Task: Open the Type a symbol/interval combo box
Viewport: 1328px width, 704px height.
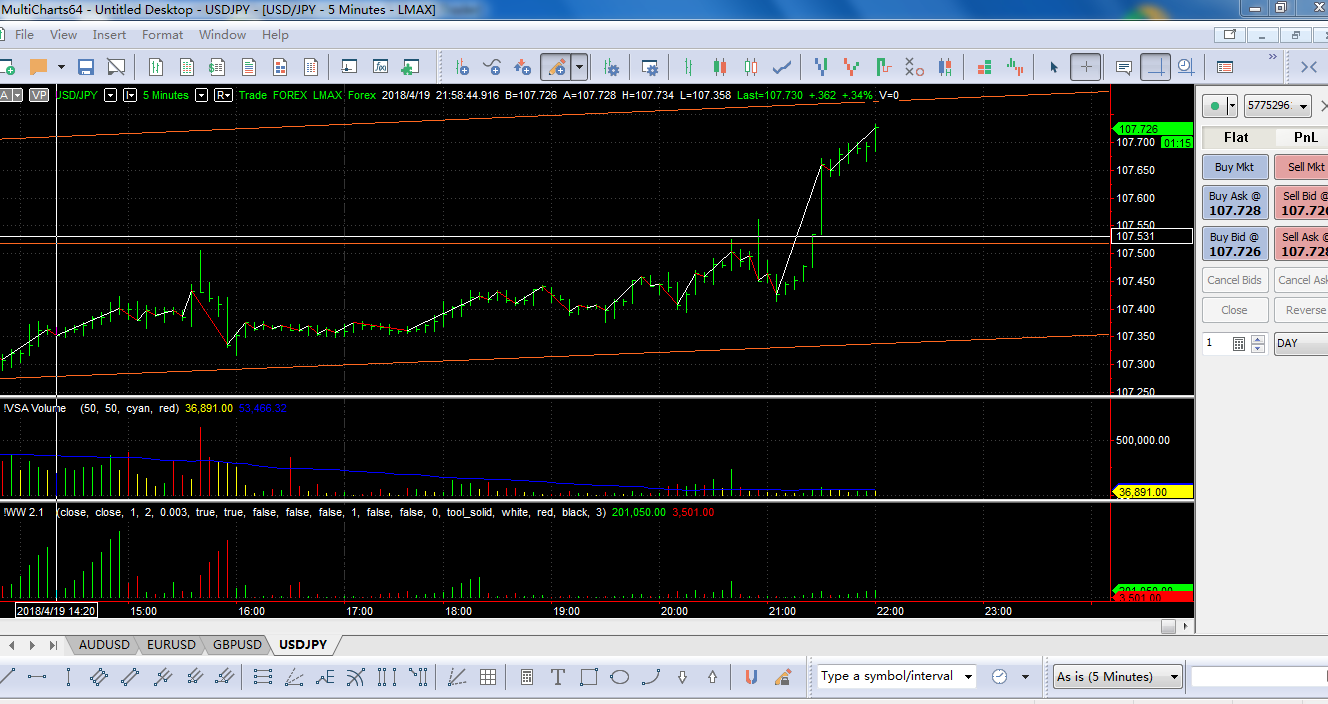Action: [897, 677]
